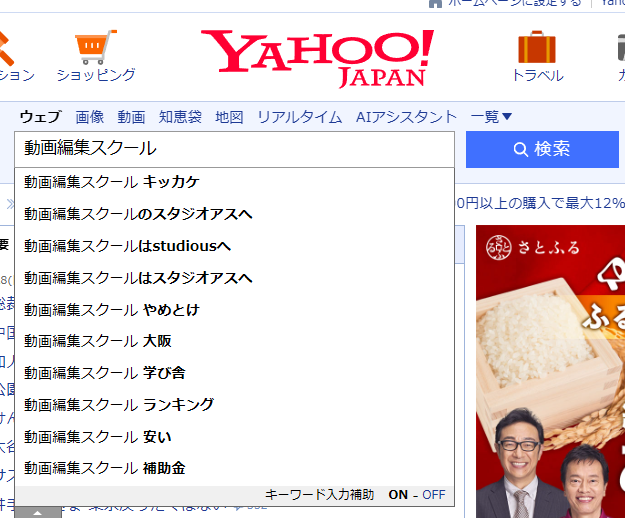Screen dimensions: 625x518
Task: Choose suggestion 動画編集スクール やめとけ
Action: [x=234, y=310]
